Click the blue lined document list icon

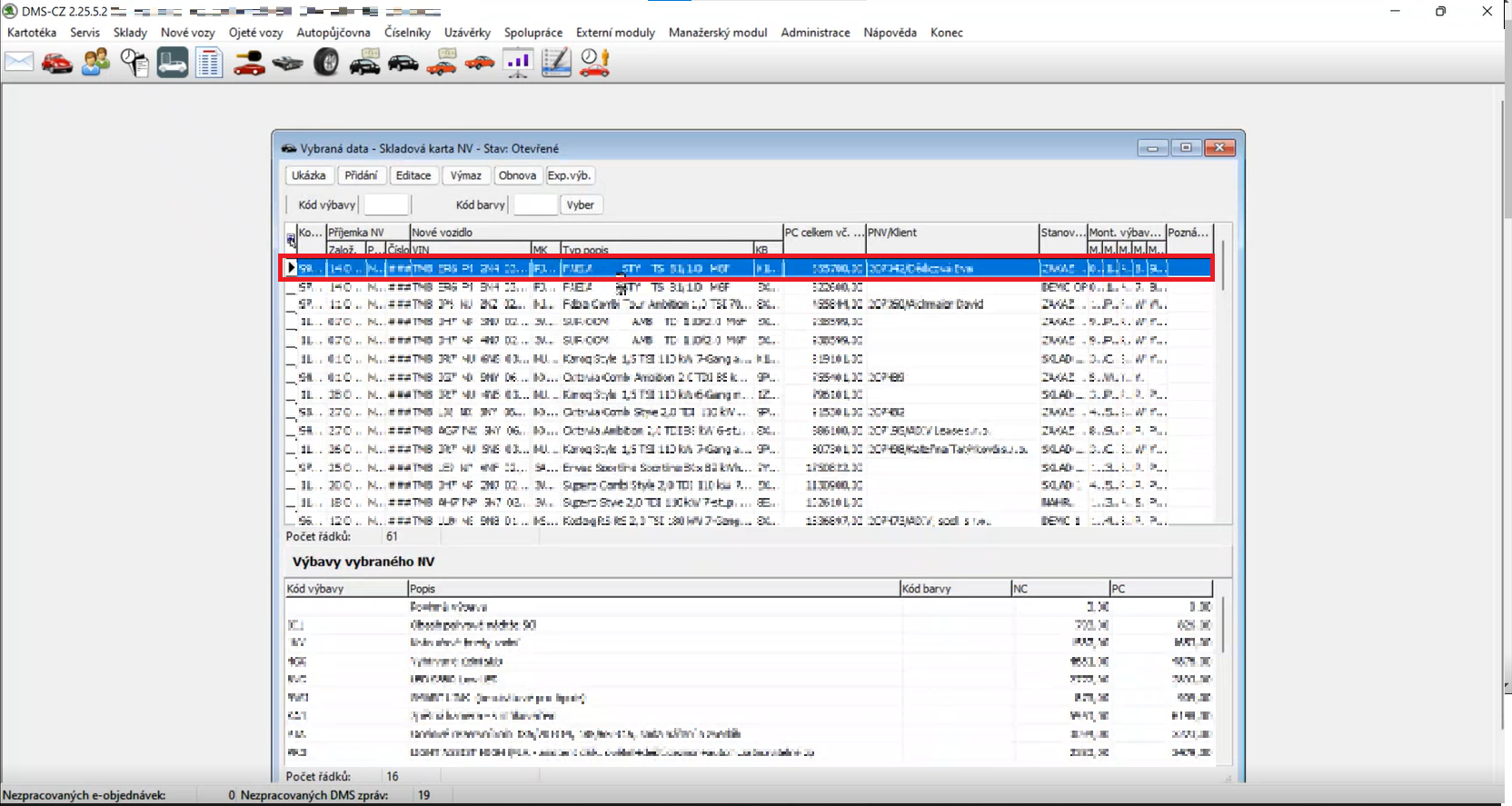point(209,63)
